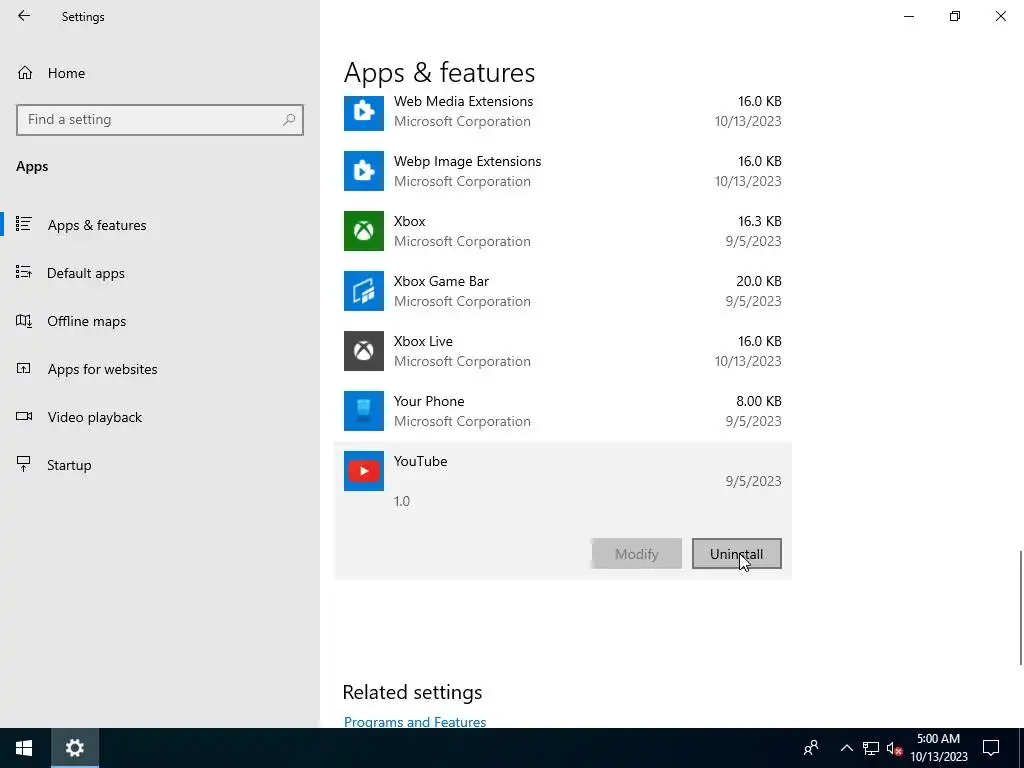This screenshot has height=768, width=1024.
Task: Click the vertical scrollbar thumb
Action: coord(1021,608)
